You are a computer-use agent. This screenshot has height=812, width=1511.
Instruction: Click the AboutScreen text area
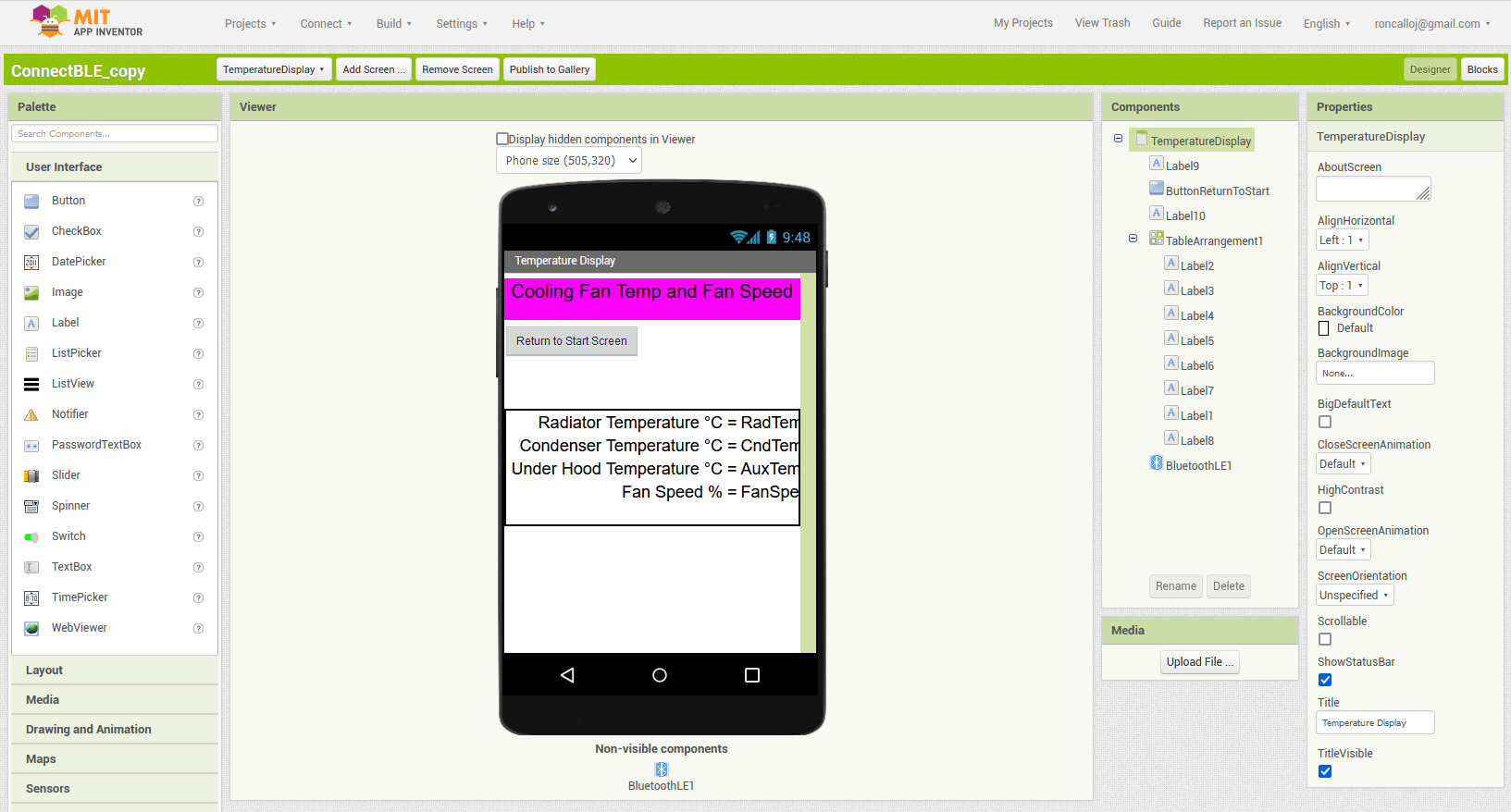pyautogui.click(x=1373, y=189)
